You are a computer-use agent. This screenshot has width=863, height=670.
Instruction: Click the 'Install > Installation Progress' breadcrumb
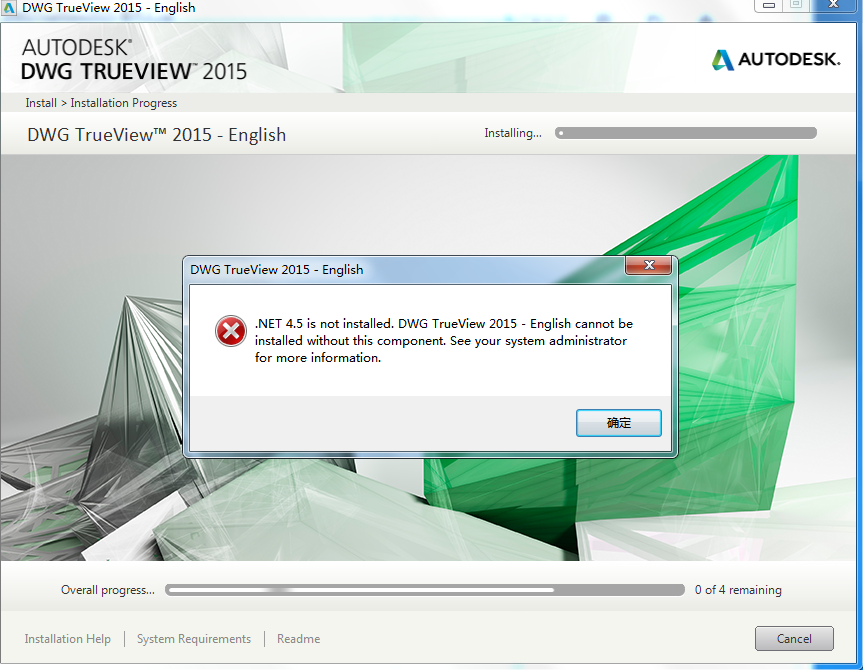coord(101,103)
